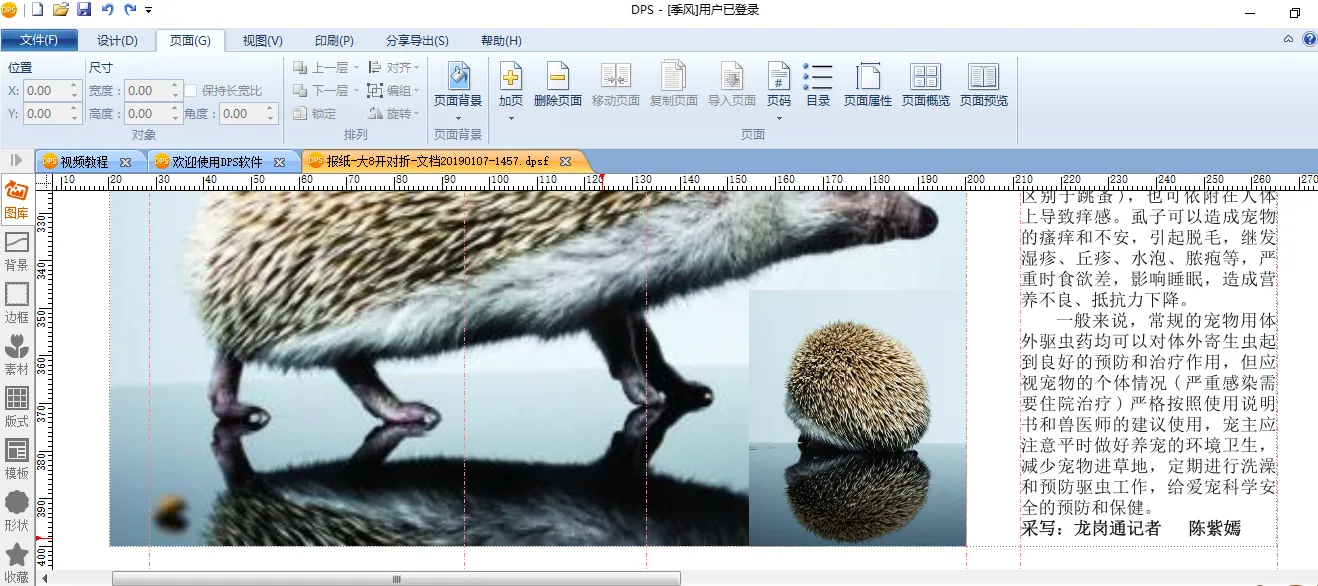Expand the 页面背景 dropdown
The height and width of the screenshot is (586, 1318).
(x=458, y=118)
